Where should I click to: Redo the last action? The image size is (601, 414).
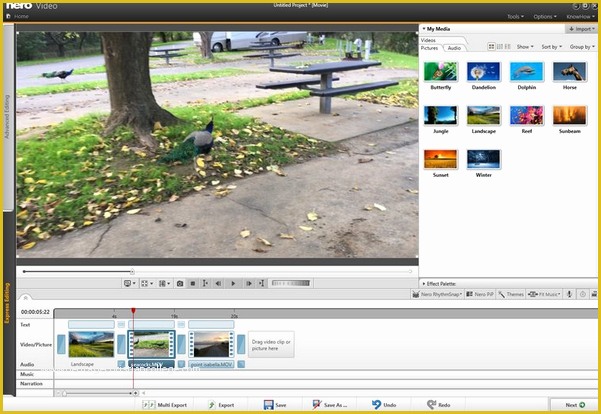(x=438, y=405)
